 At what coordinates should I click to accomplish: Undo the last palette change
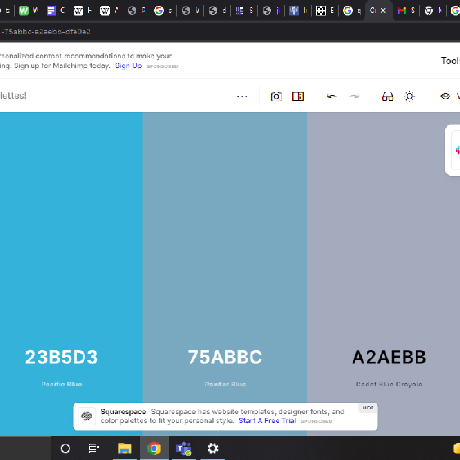[331, 96]
